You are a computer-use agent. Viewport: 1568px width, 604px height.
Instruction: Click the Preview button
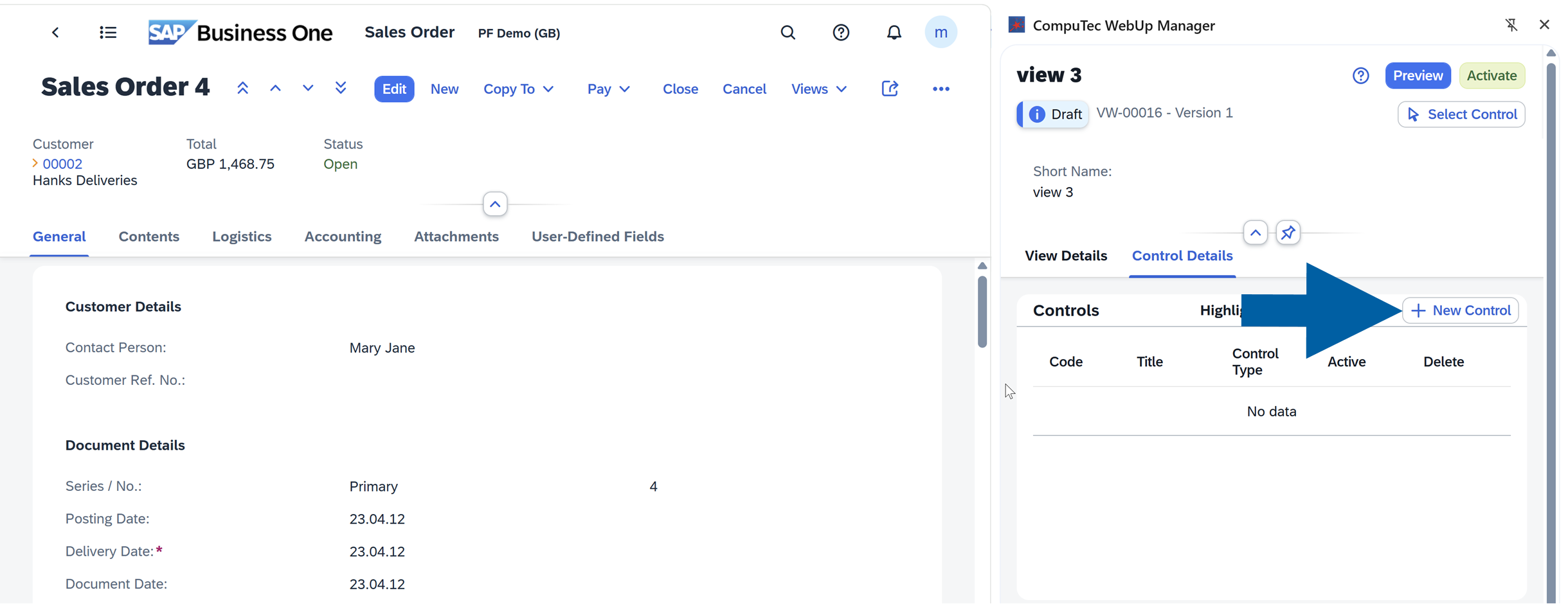(1418, 76)
